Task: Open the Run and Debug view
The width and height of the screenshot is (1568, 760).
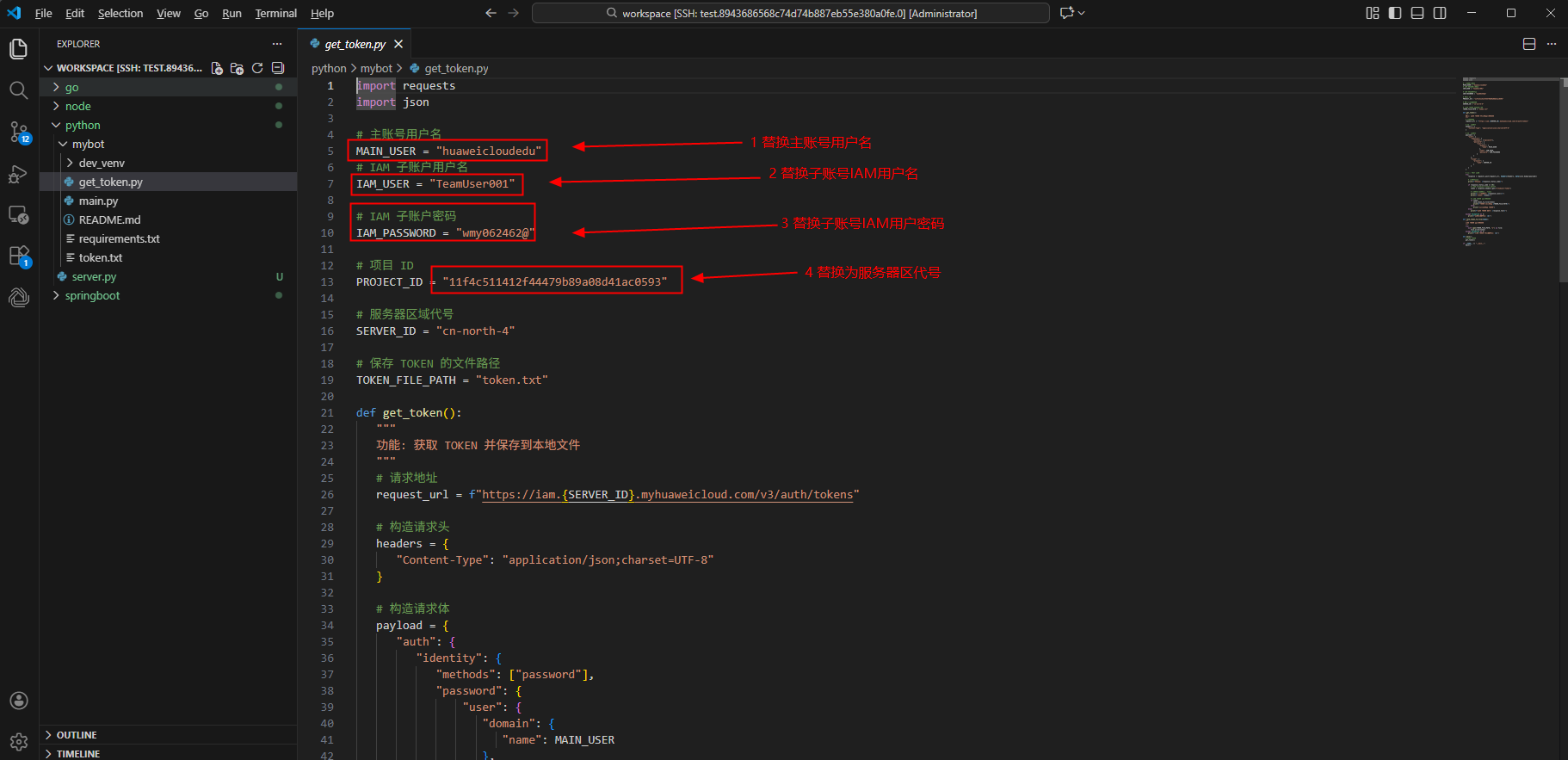Action: tap(18, 174)
